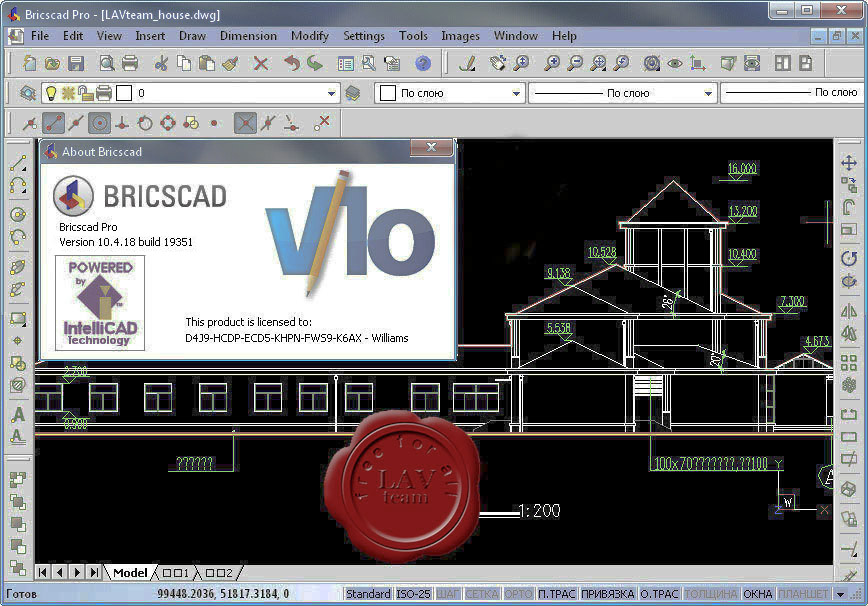Click the Zoom In magnifier icon
Image resolution: width=868 pixels, height=606 pixels.
point(551,63)
